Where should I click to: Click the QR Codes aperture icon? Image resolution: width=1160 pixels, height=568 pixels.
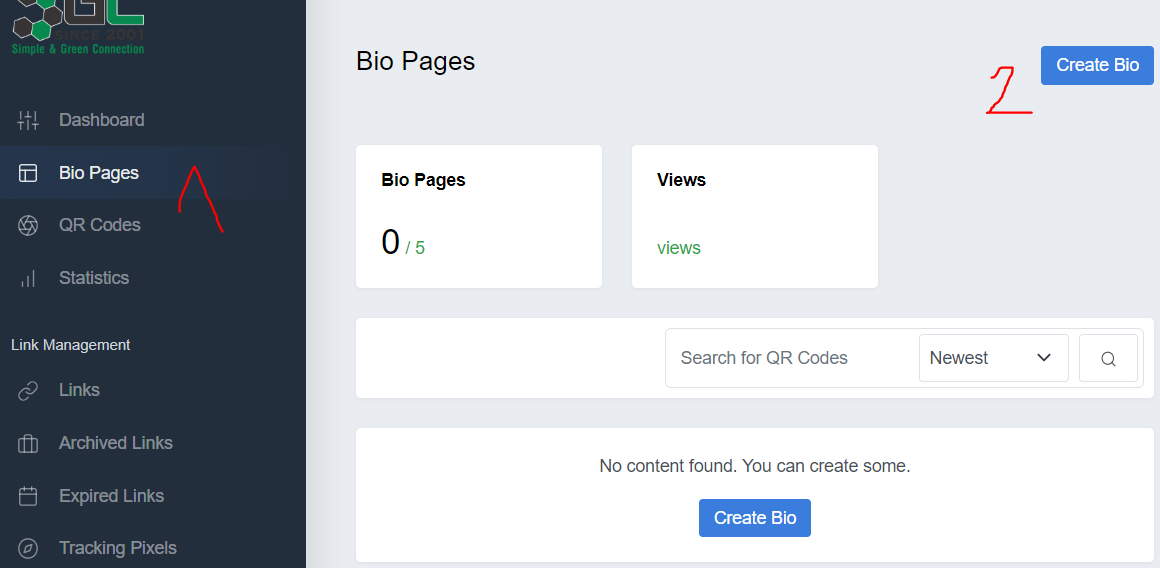[x=28, y=226]
